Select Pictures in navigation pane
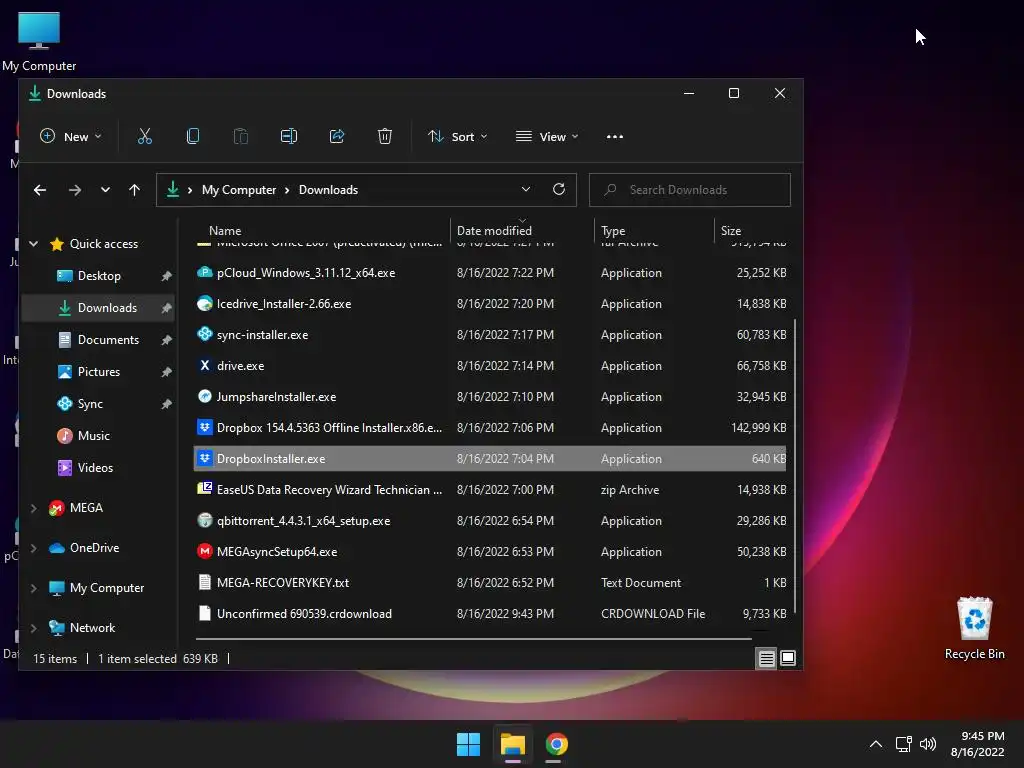This screenshot has height=768, width=1024. tap(98, 372)
